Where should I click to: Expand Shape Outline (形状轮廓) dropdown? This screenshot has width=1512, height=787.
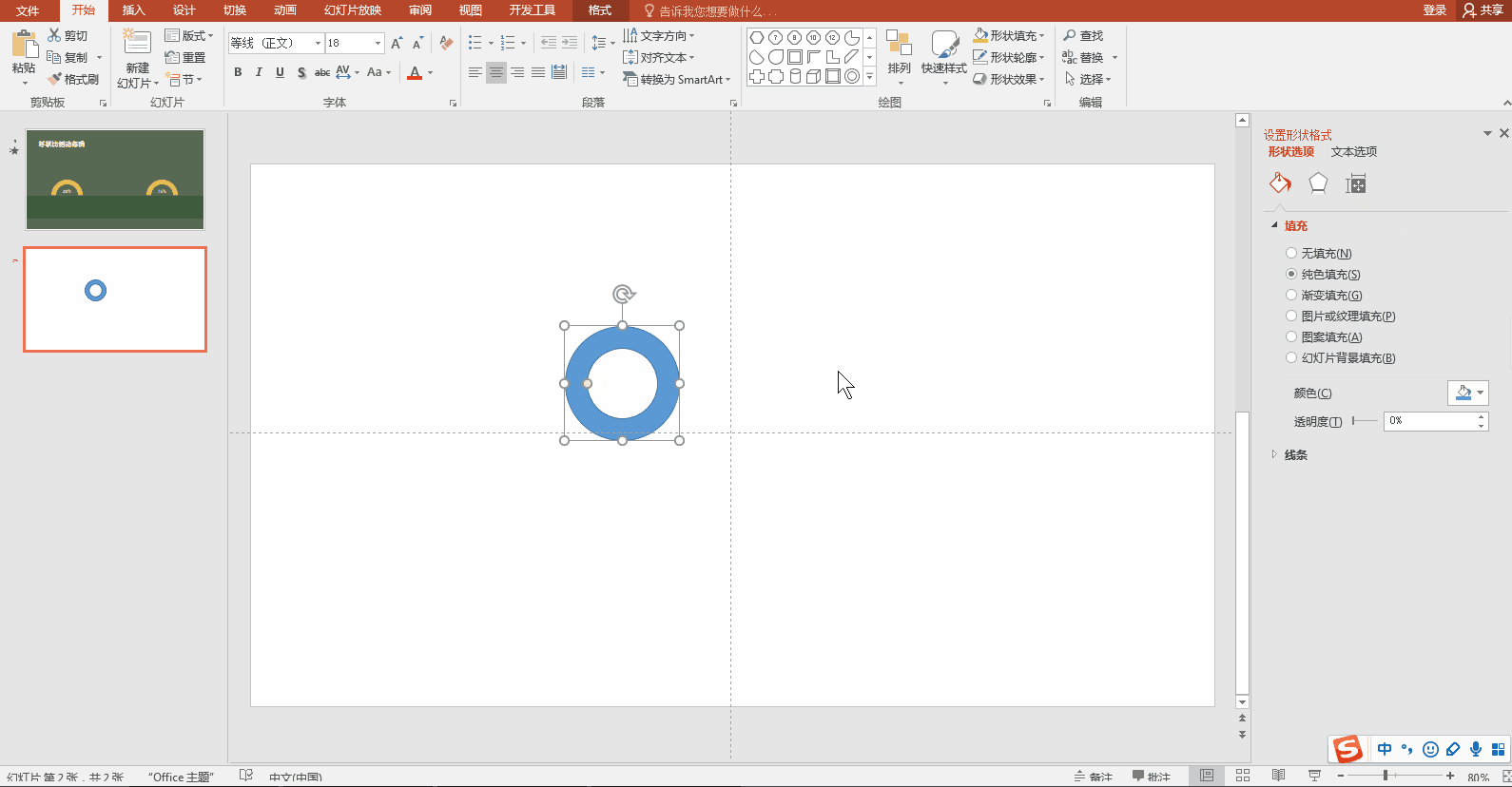point(1041,57)
